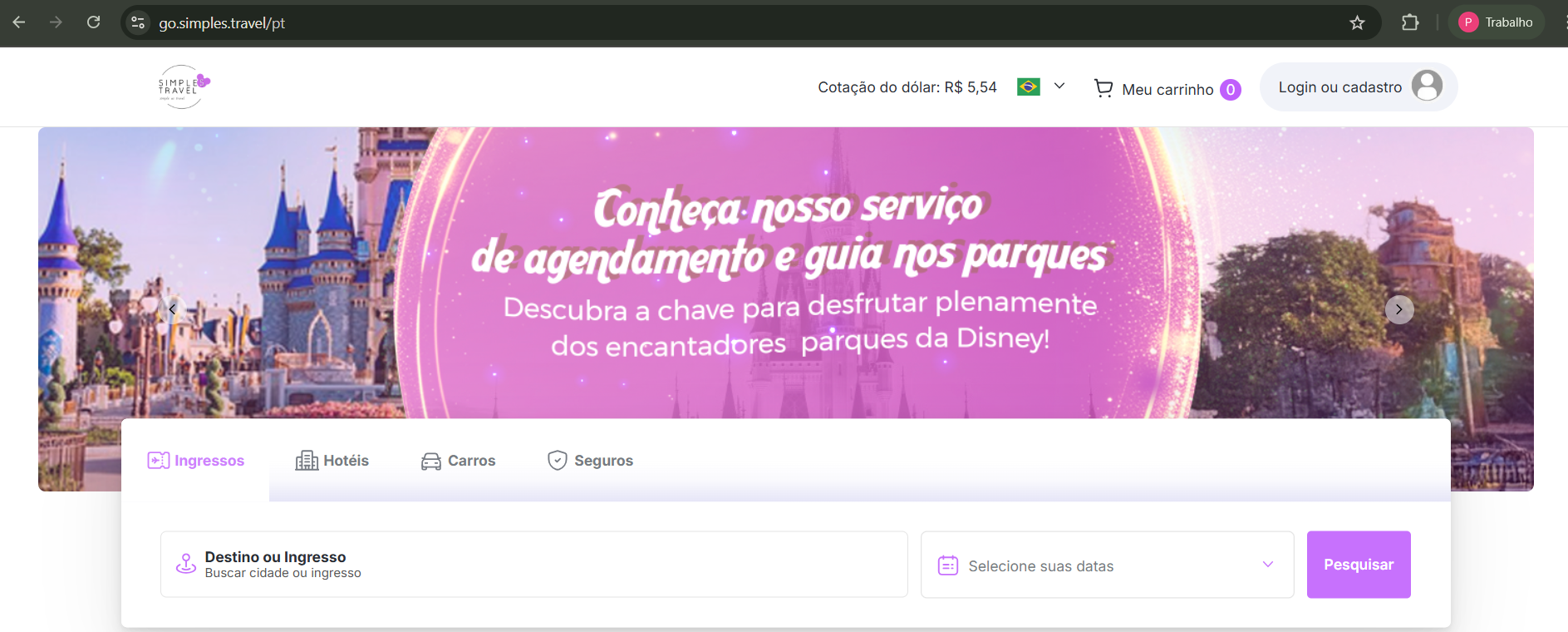Click the Brazil flag language icon
This screenshot has height=632, width=1568.
[x=1029, y=86]
